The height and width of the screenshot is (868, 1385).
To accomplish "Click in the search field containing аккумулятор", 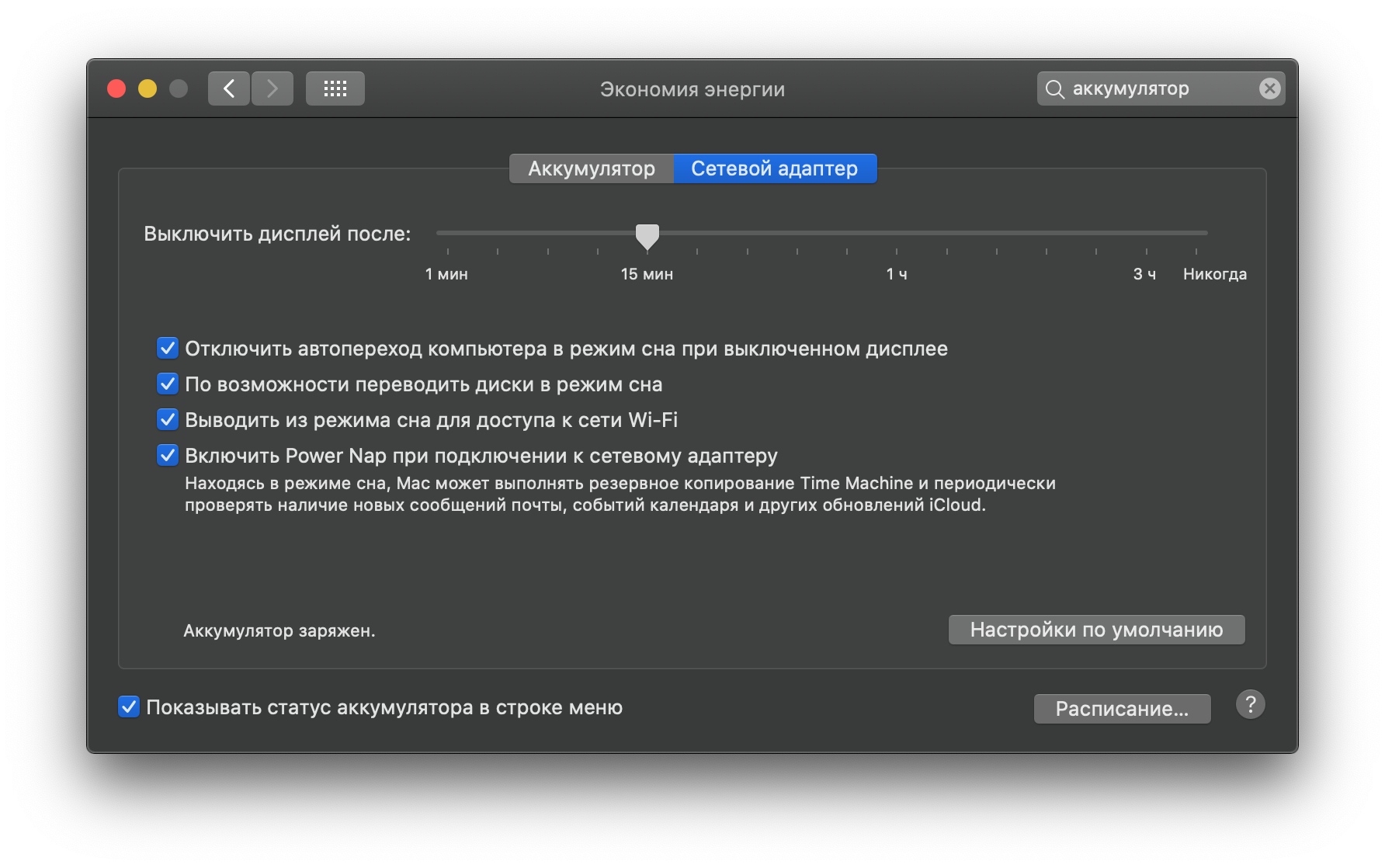I will (1161, 89).
